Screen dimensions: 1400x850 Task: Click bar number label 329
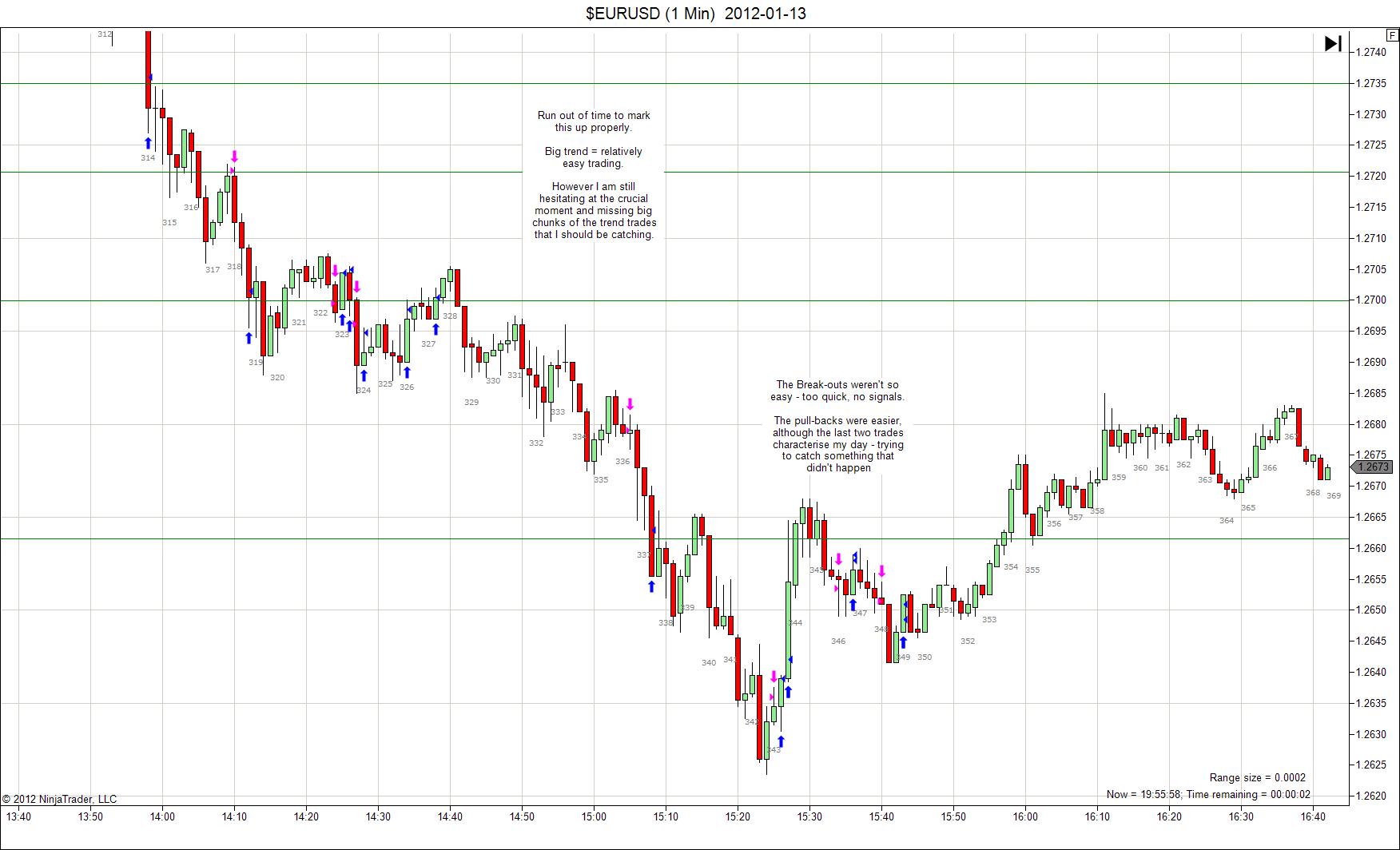pos(471,403)
